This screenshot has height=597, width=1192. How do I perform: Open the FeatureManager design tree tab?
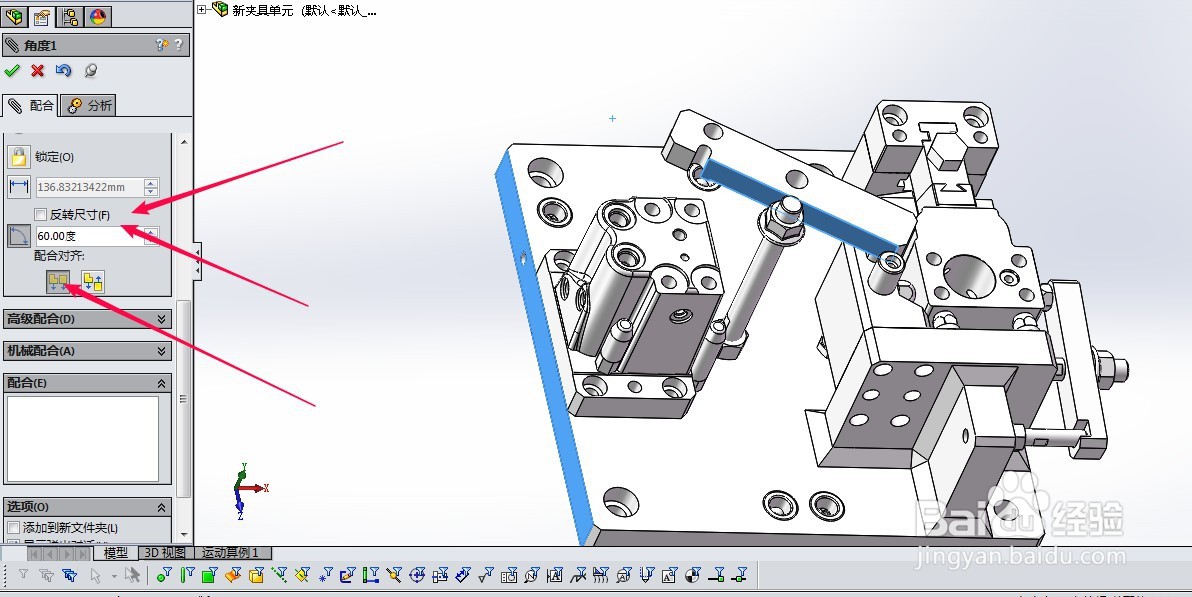pos(14,16)
